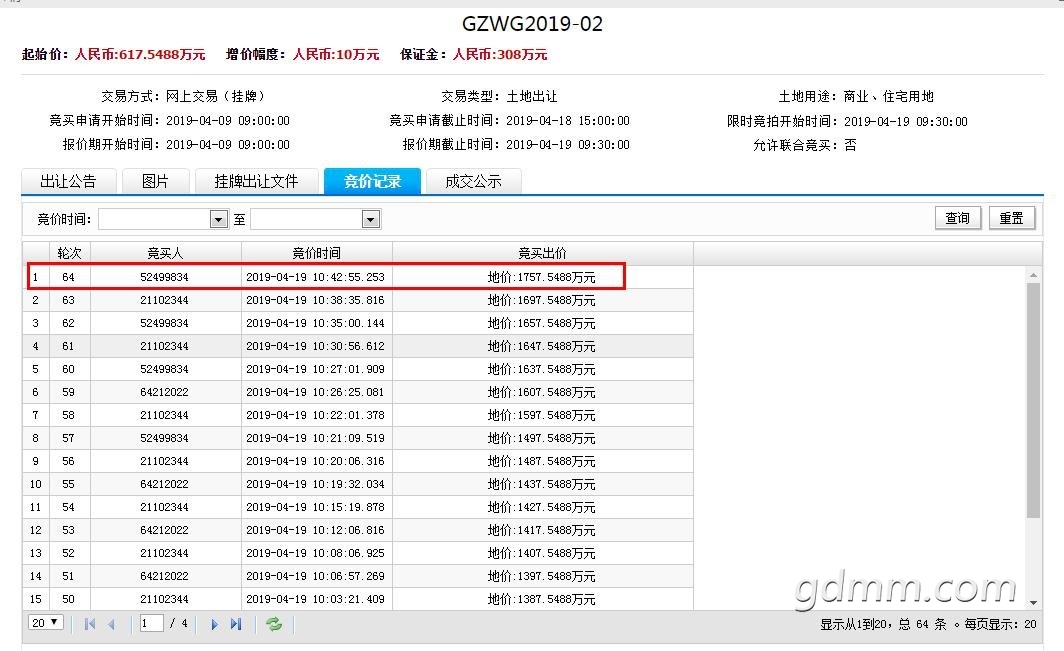Go to the previous page
1064x651 pixels.
(111, 624)
